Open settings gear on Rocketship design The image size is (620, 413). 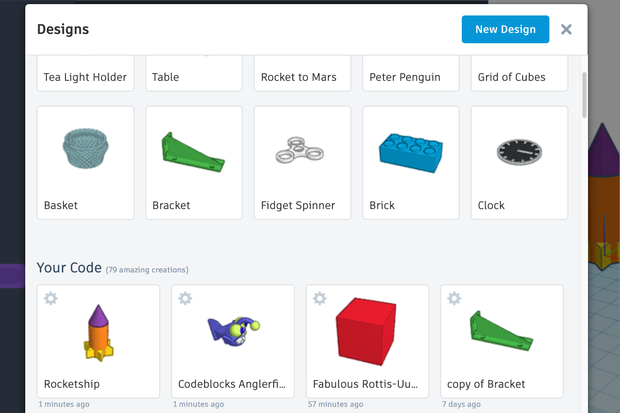point(51,299)
